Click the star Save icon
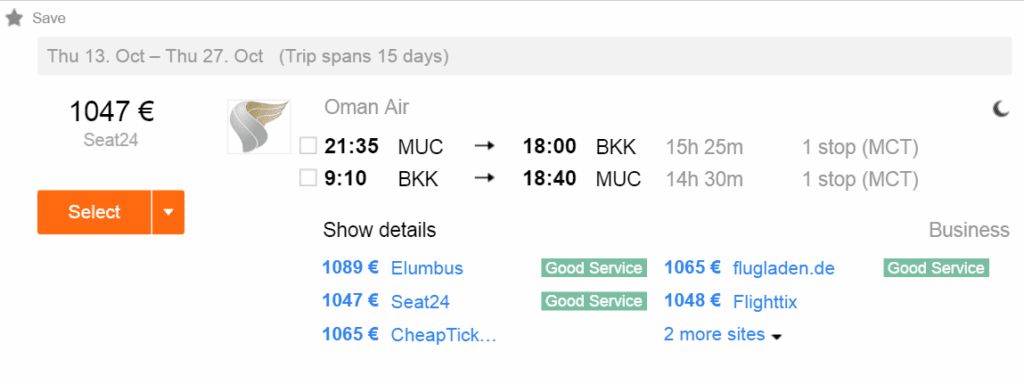Image resolution: width=1024 pixels, height=384 pixels. (x=14, y=18)
